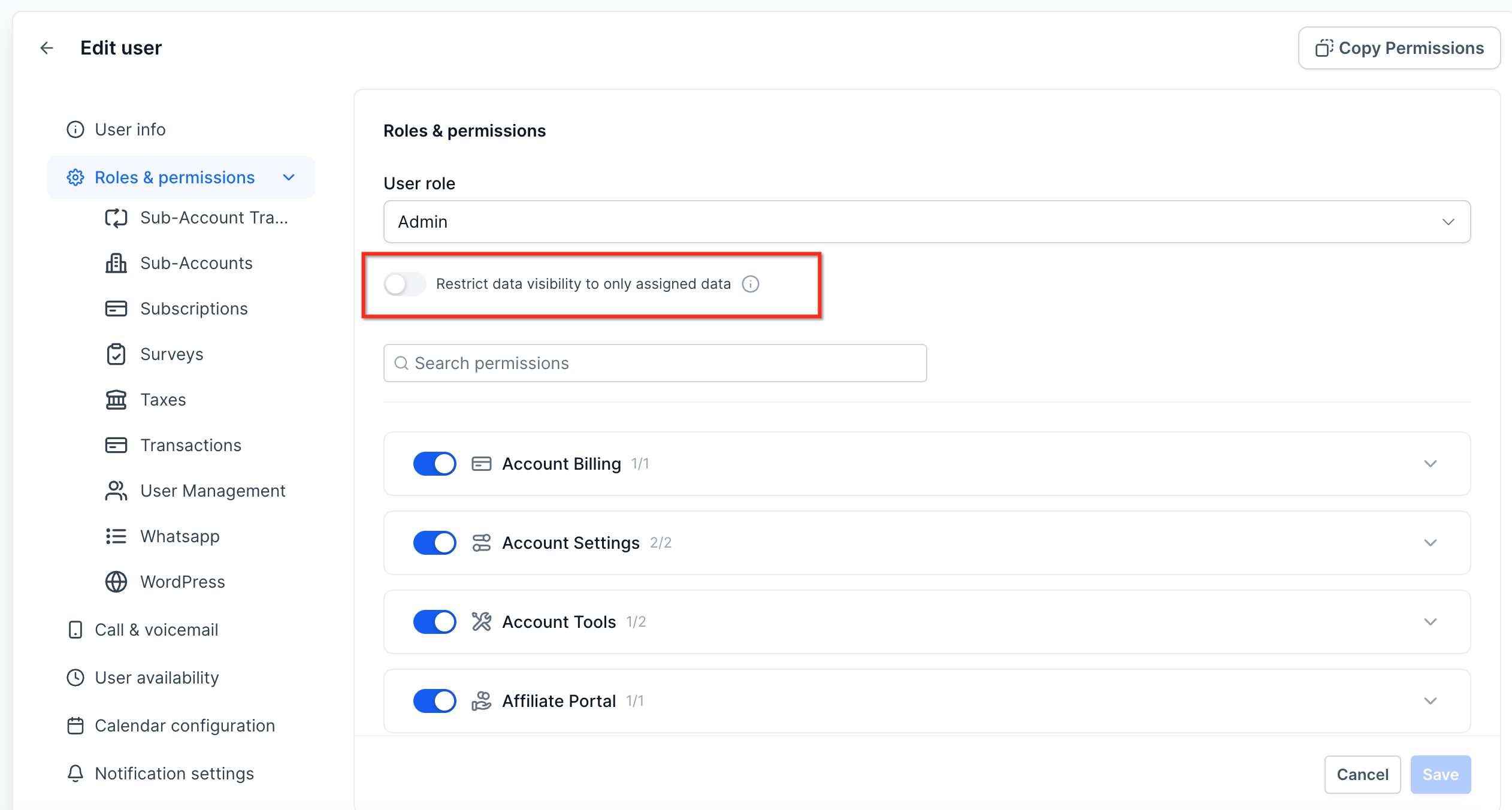1512x810 pixels.
Task: Select the WordPress sidebar label
Action: click(x=183, y=582)
